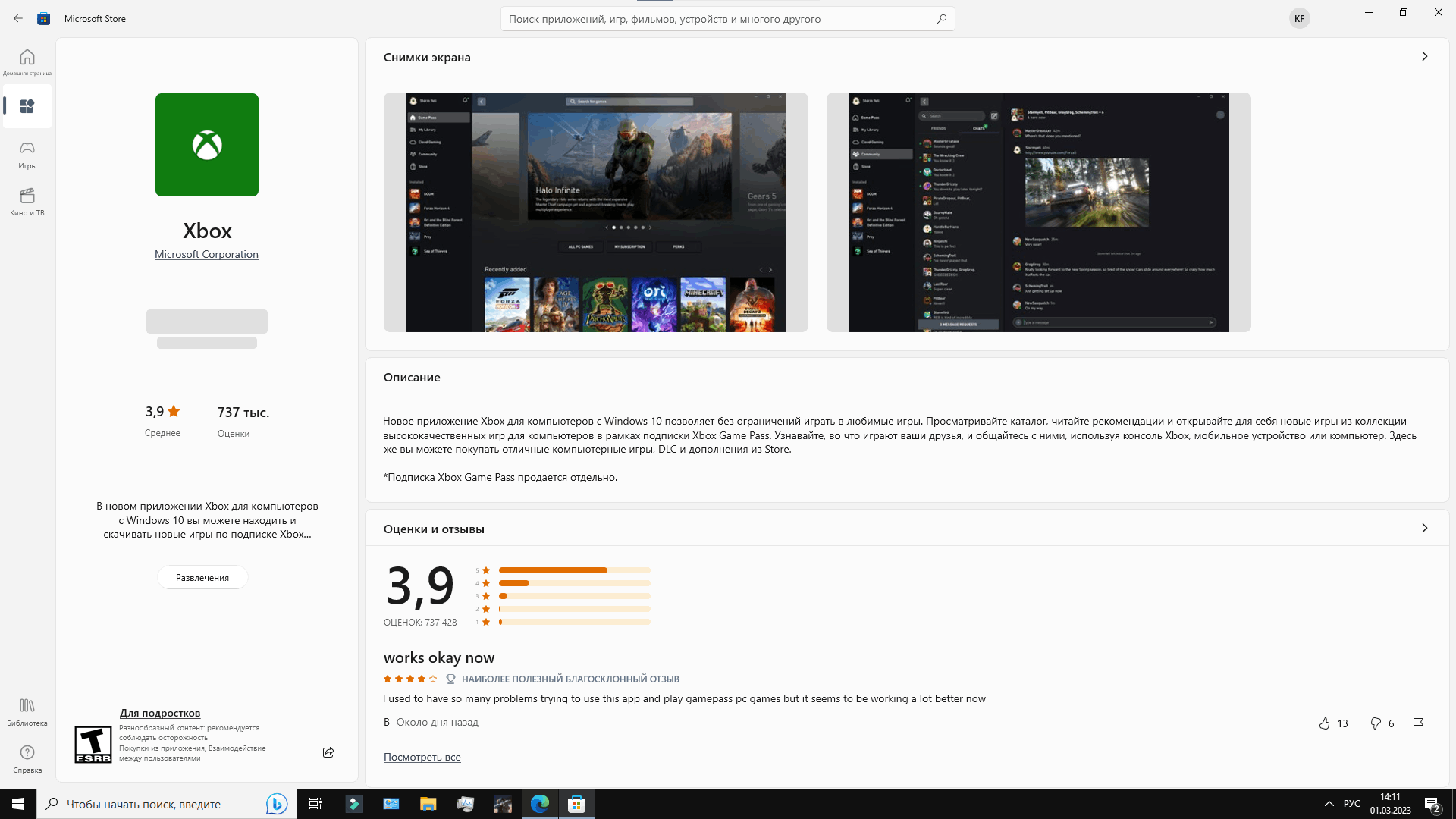This screenshot has height=819, width=1456.
Task: Click the works okay now review title
Action: [x=439, y=657]
